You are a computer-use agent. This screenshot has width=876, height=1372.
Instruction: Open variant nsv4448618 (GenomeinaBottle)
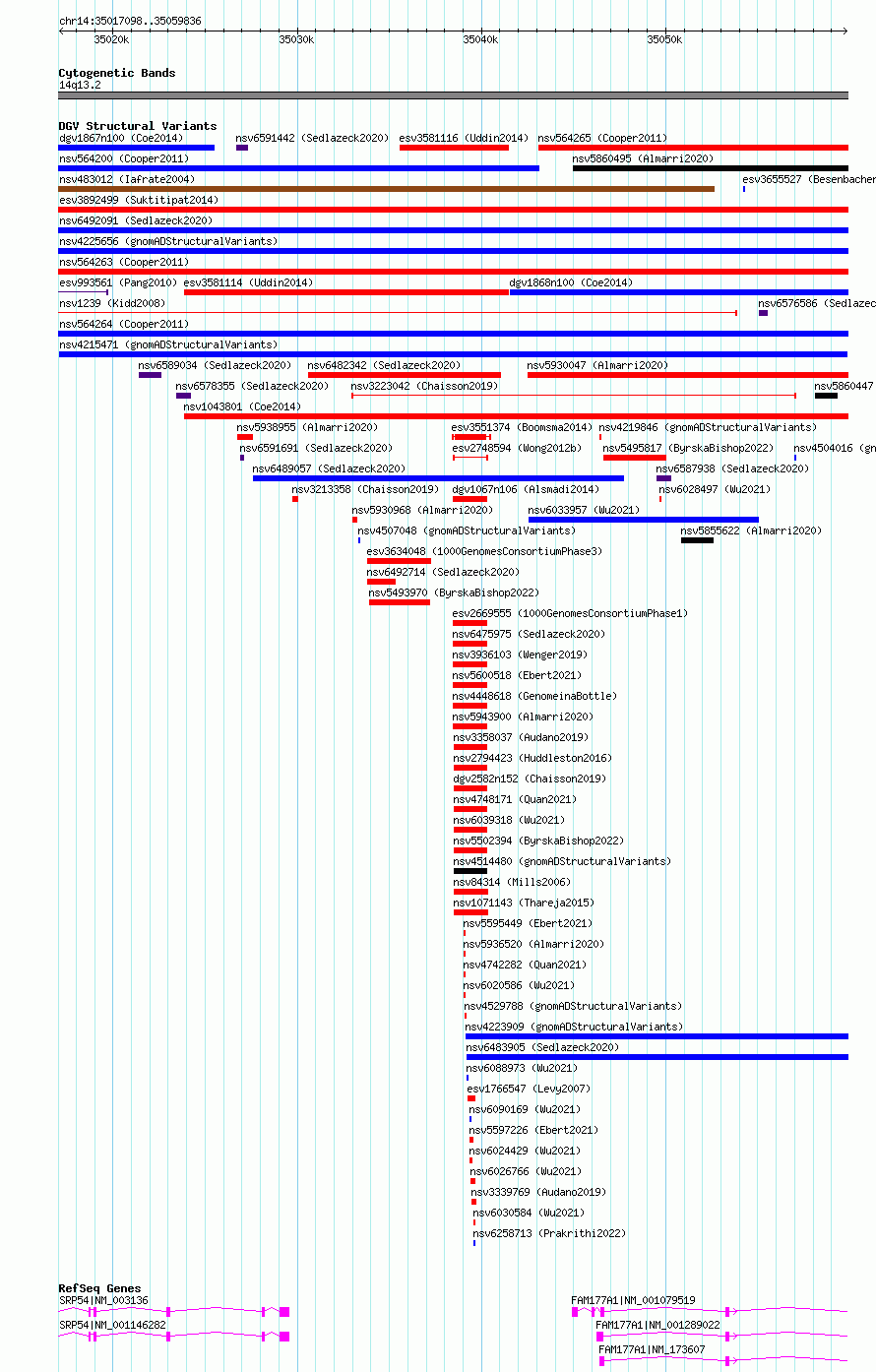470,706
